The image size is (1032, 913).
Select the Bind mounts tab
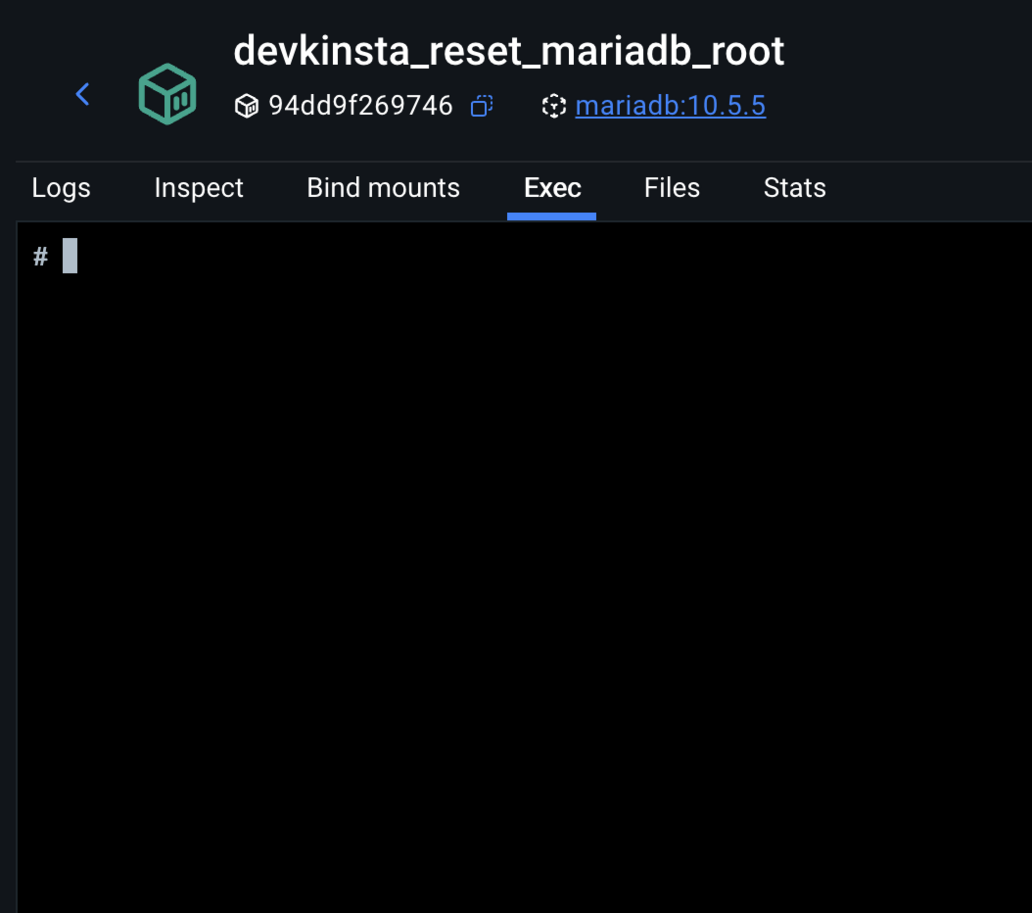click(383, 188)
